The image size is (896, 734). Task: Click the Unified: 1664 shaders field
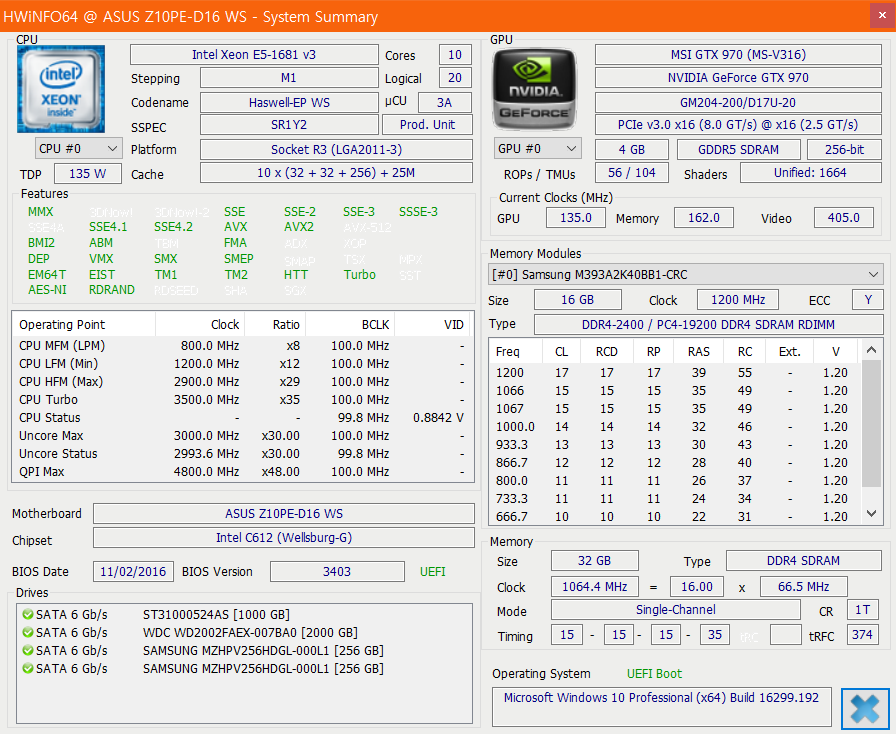(x=811, y=173)
